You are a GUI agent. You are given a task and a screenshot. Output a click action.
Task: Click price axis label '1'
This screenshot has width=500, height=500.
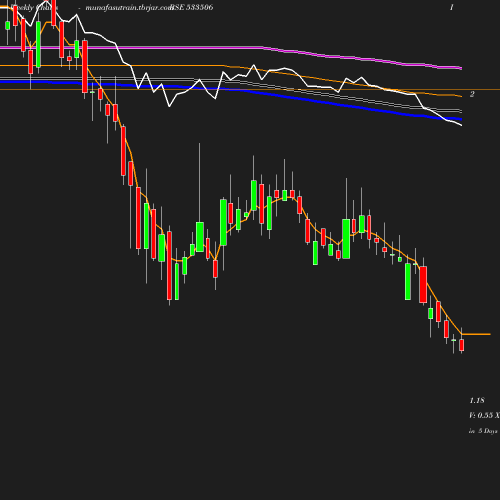click(x=452, y=7)
